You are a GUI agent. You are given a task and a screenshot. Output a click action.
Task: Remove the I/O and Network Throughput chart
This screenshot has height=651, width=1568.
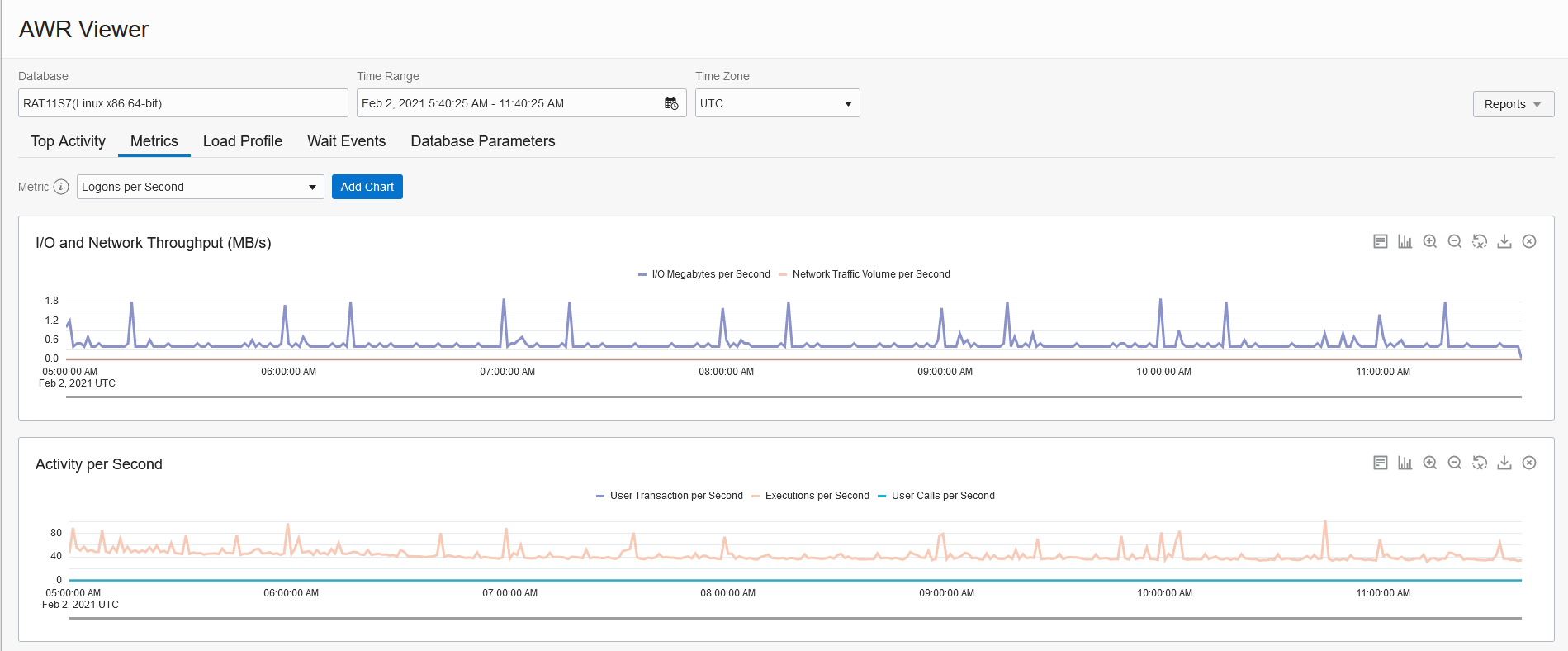(1529, 241)
